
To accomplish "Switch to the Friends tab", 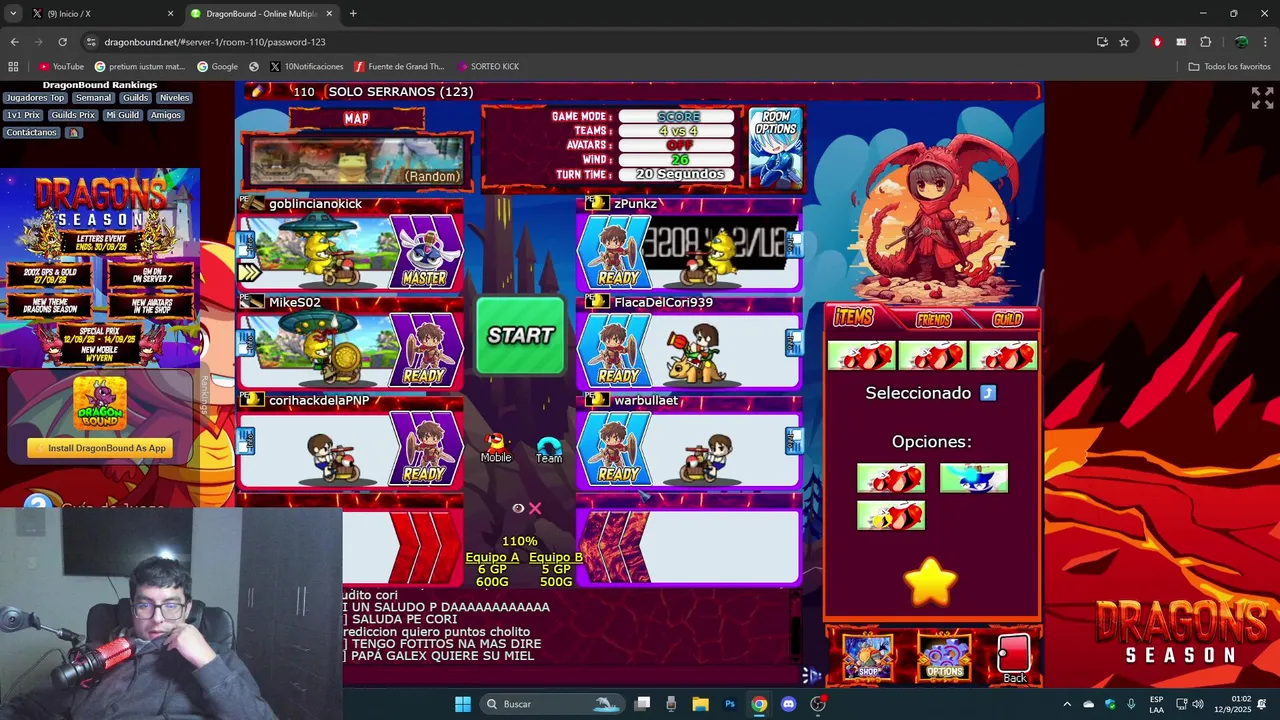I will (933, 319).
